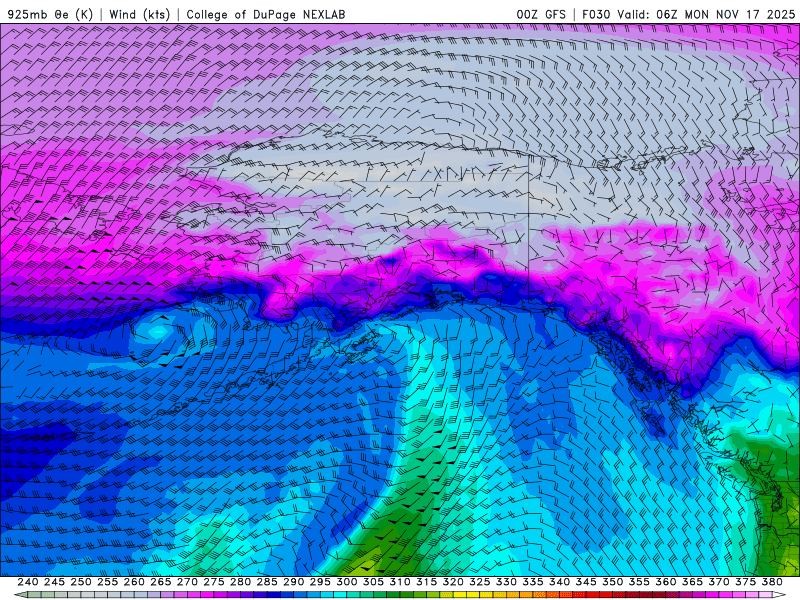Click the 325 value on the color scale
800x600 pixels.
pyautogui.click(x=480, y=582)
